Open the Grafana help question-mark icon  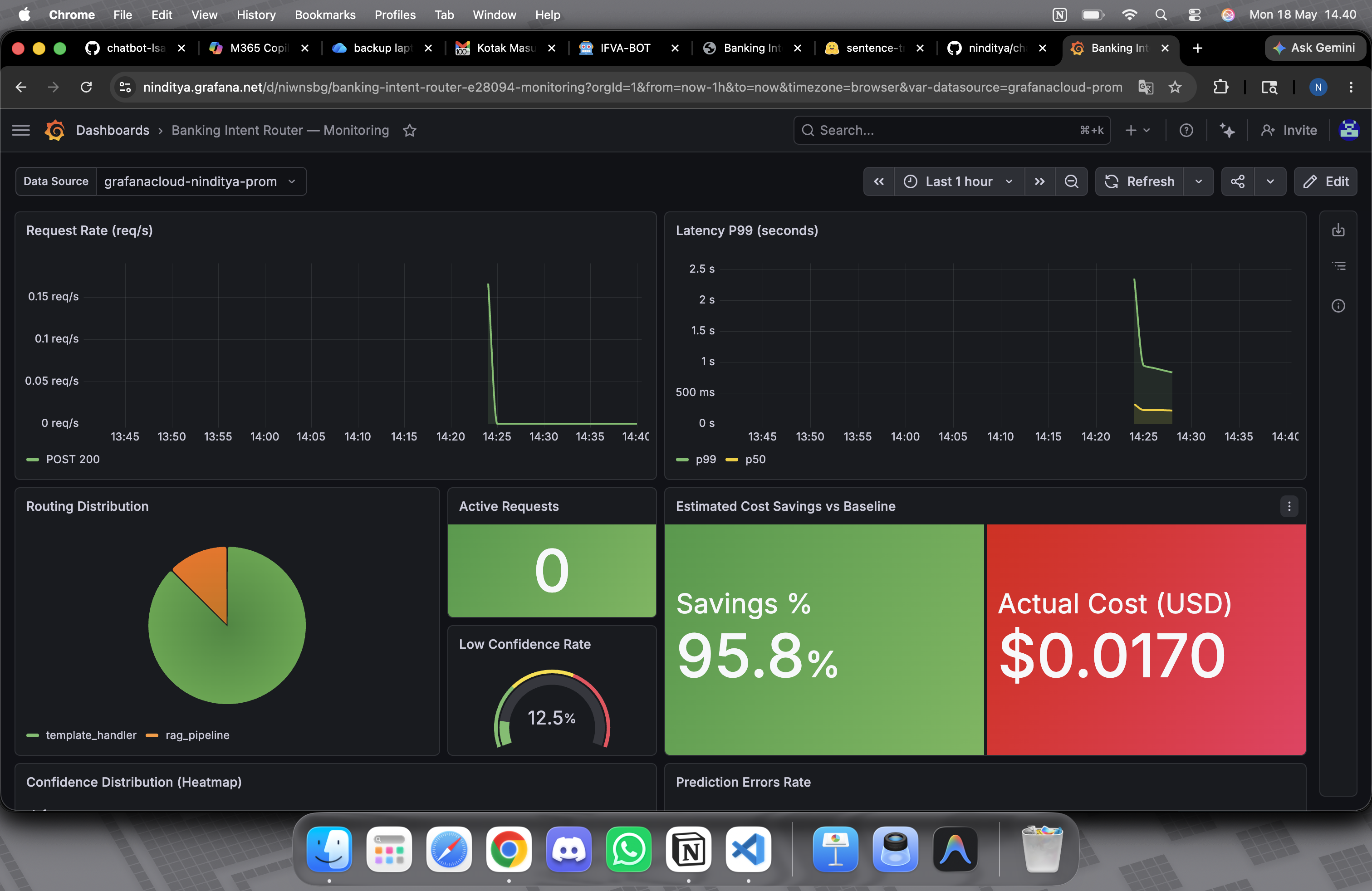tap(1186, 130)
